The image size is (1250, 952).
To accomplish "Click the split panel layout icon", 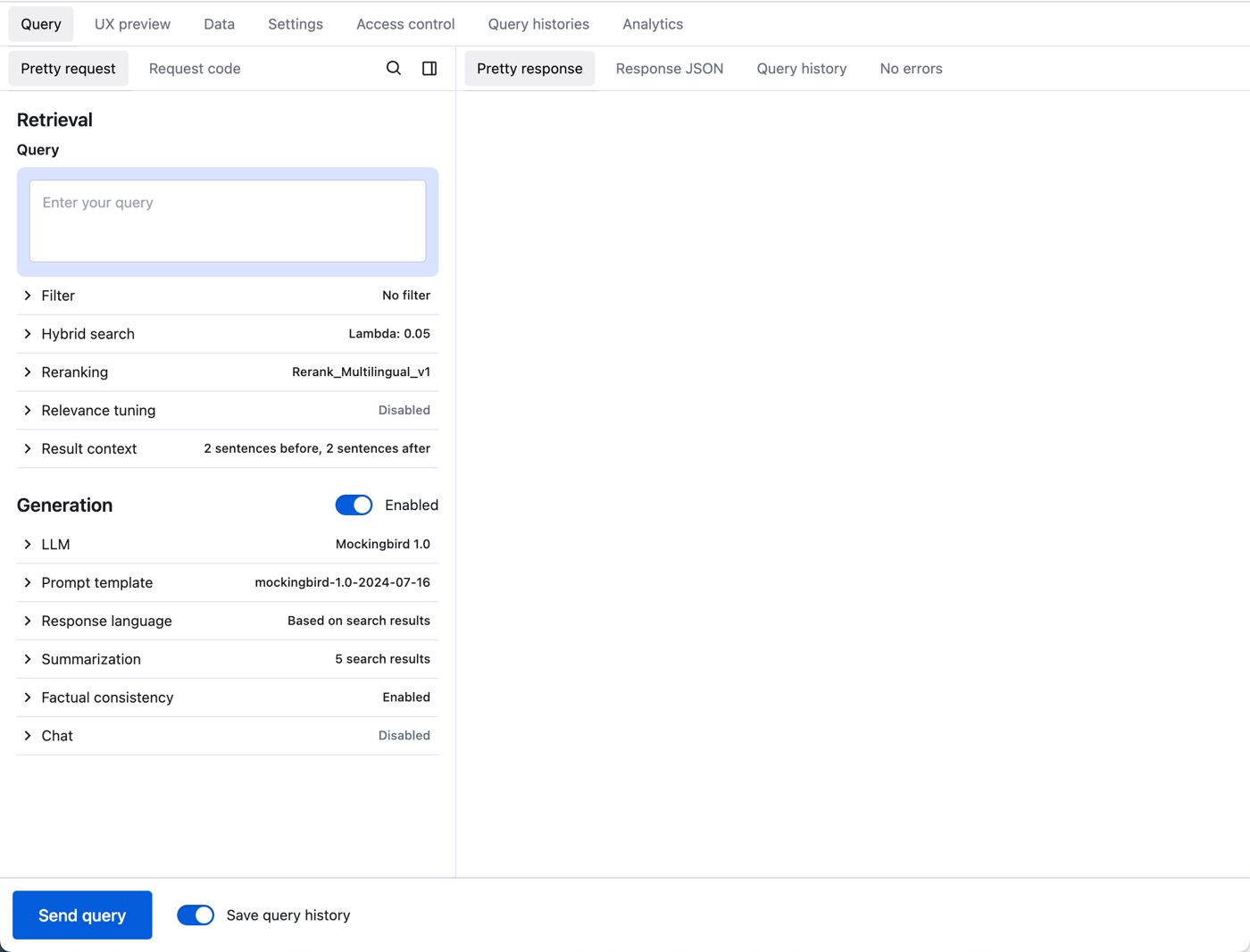I will pos(429,68).
